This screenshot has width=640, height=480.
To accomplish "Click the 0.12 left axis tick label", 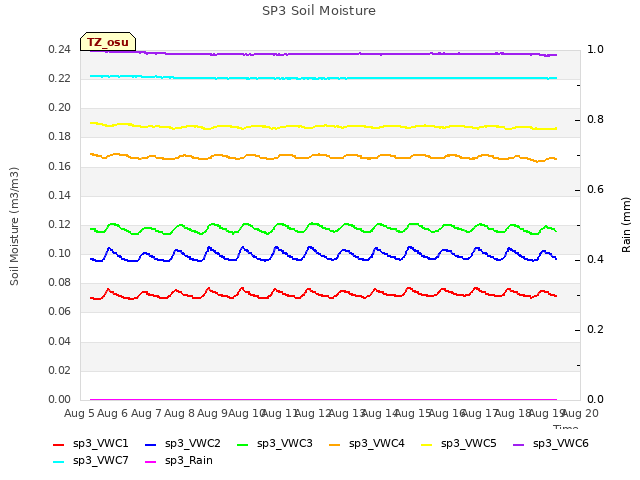I will 60,224.
